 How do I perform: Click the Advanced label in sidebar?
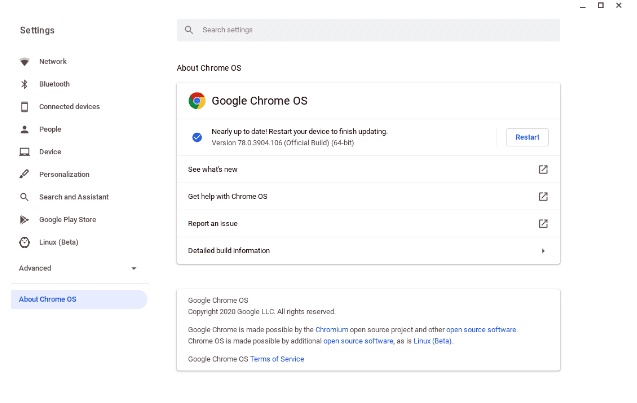pos(35,269)
